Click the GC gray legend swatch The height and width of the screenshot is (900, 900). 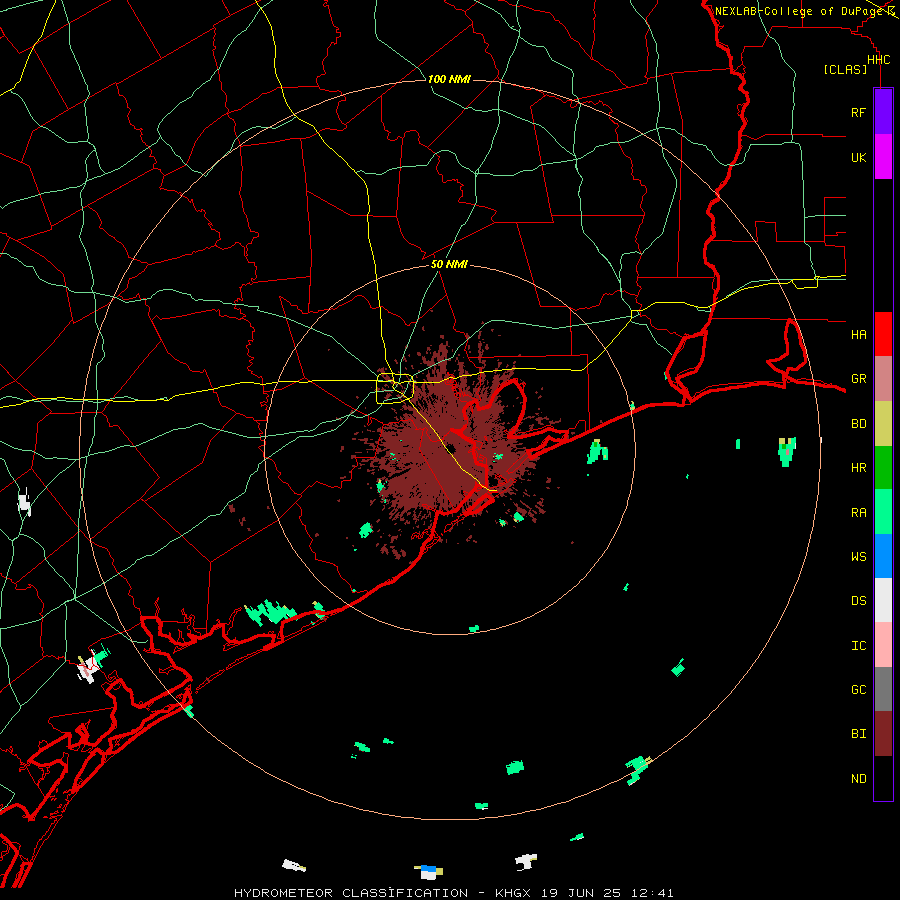883,689
